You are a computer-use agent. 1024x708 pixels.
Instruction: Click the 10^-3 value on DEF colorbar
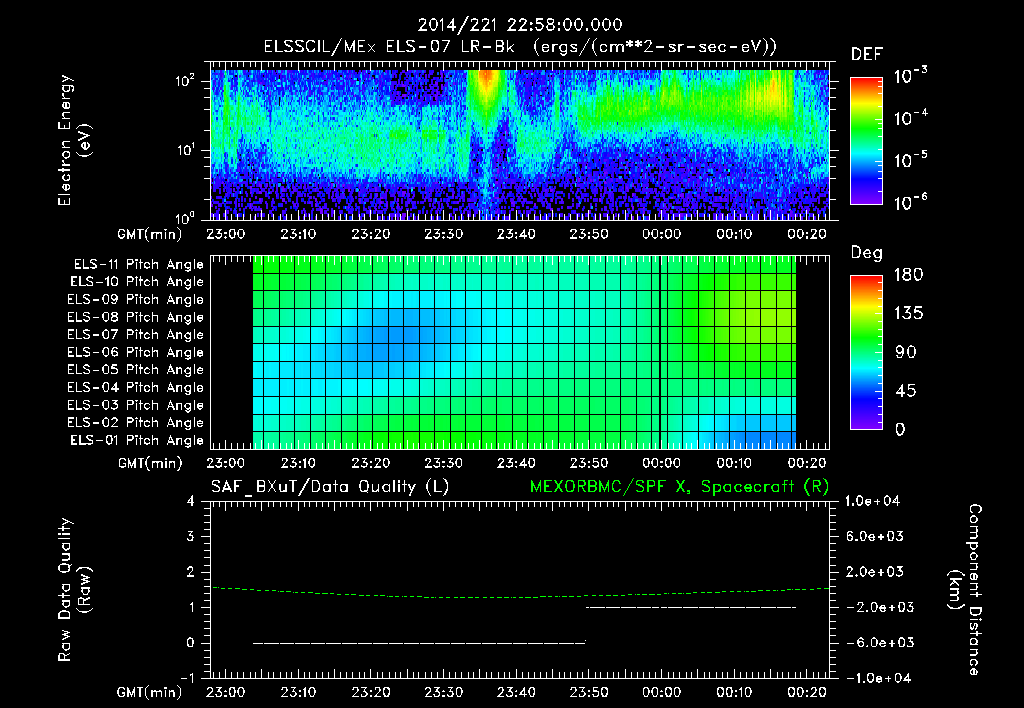click(x=910, y=75)
